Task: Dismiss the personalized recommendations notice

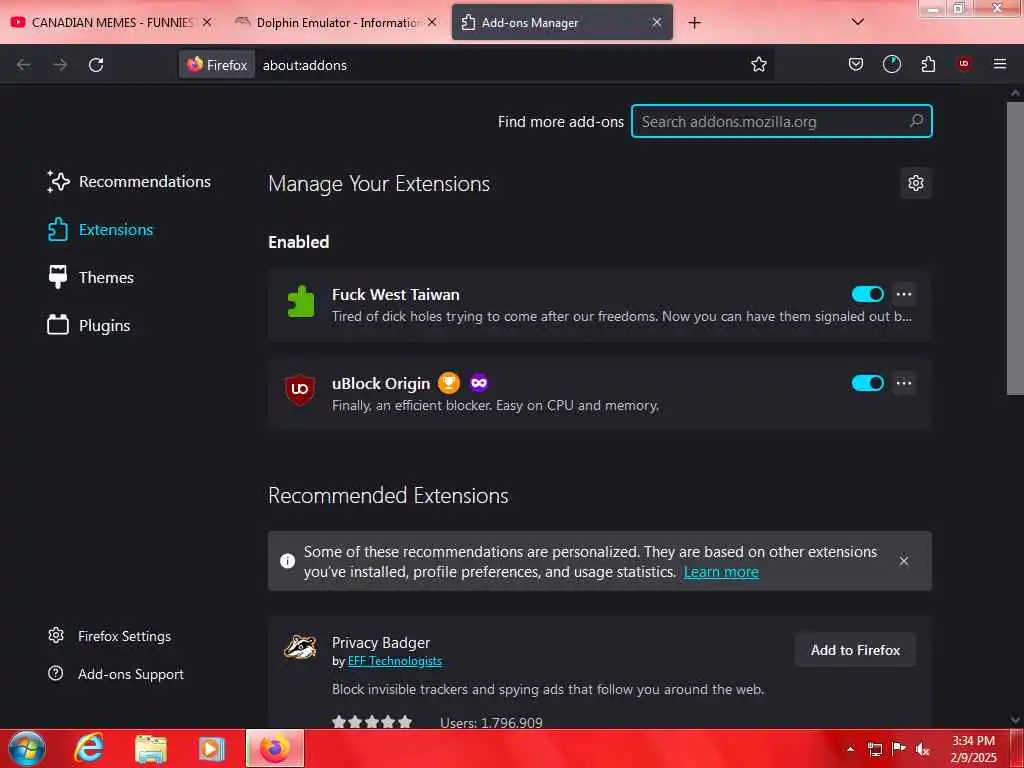Action: click(x=904, y=561)
